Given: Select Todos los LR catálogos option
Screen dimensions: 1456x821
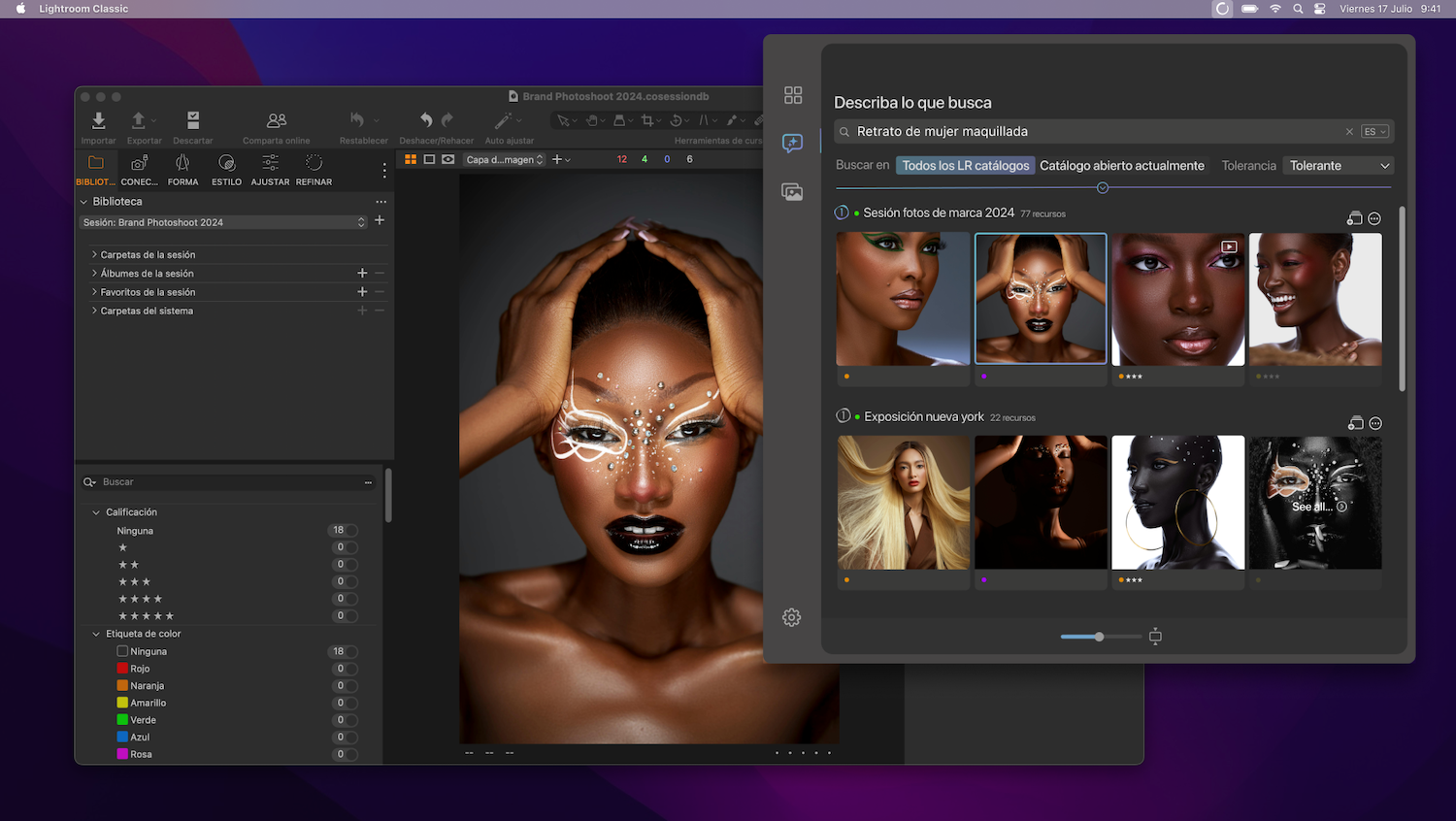Looking at the screenshot, I should click(x=965, y=166).
